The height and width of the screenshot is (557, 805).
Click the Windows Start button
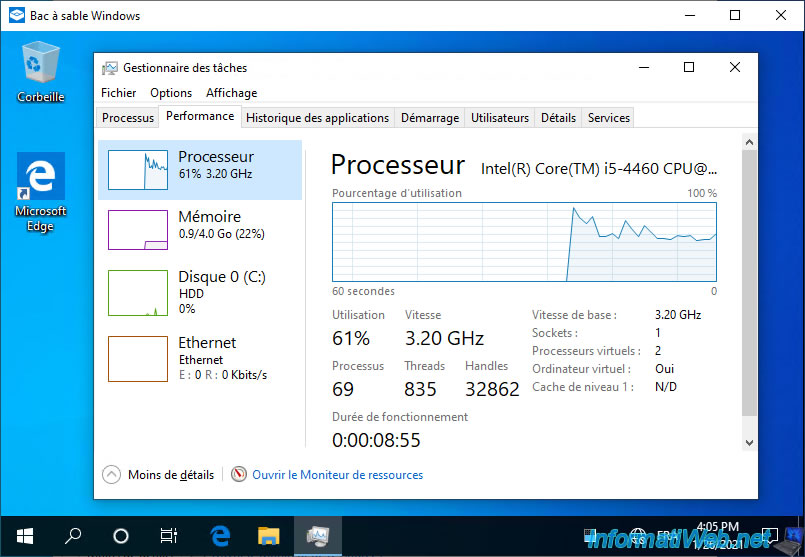tap(24, 535)
